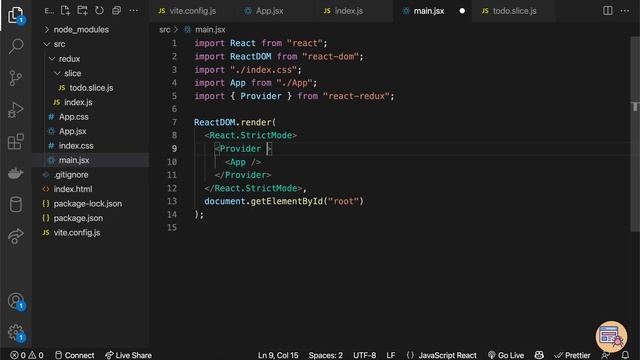640x360 pixels.
Task: Change encoding via UTF-8
Action: [x=364, y=355]
